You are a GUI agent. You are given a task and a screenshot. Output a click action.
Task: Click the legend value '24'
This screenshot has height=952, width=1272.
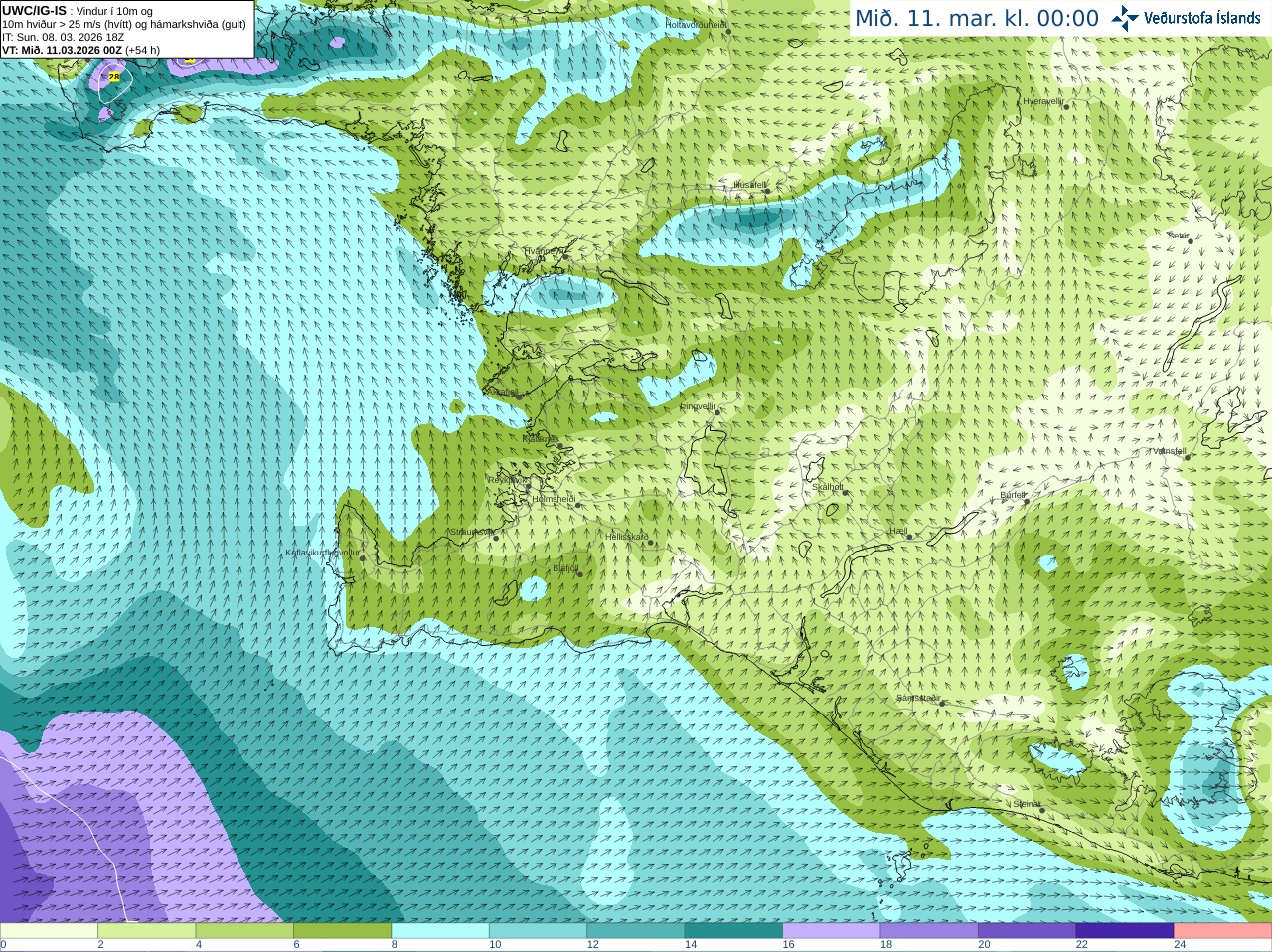point(1181,945)
